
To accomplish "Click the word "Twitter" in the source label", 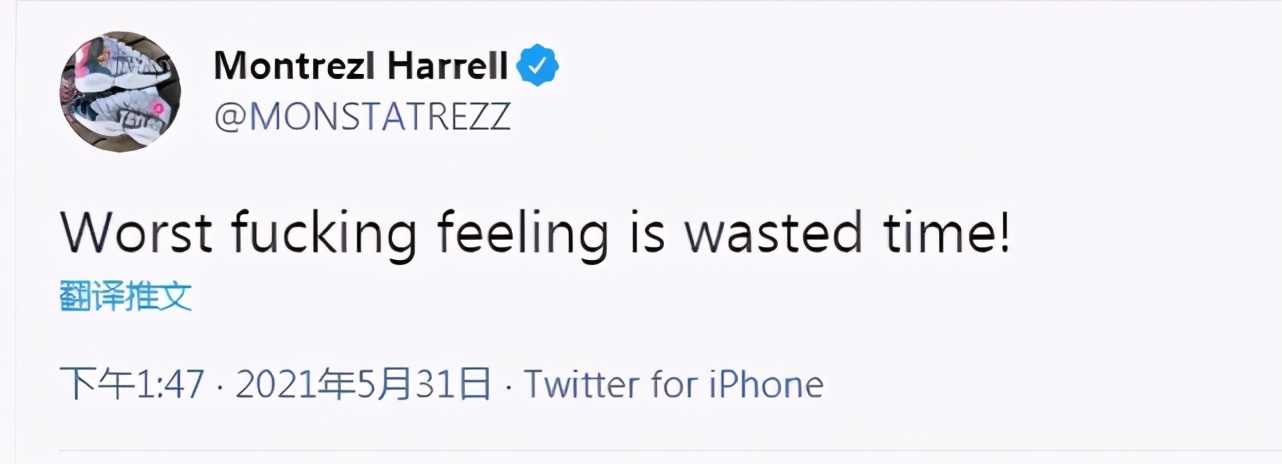I will 582,385.
